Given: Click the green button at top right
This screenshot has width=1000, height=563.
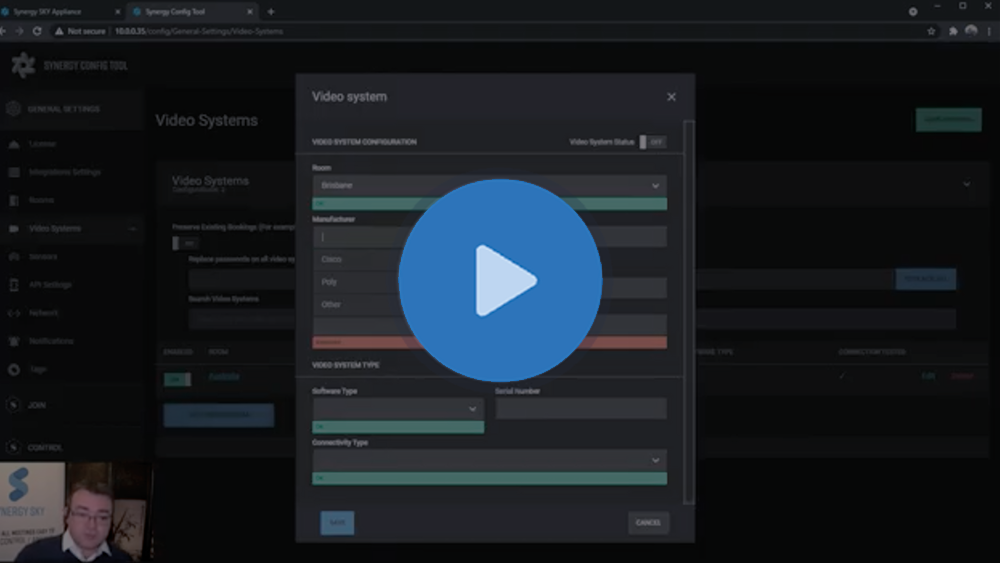Looking at the screenshot, I should click(x=948, y=119).
